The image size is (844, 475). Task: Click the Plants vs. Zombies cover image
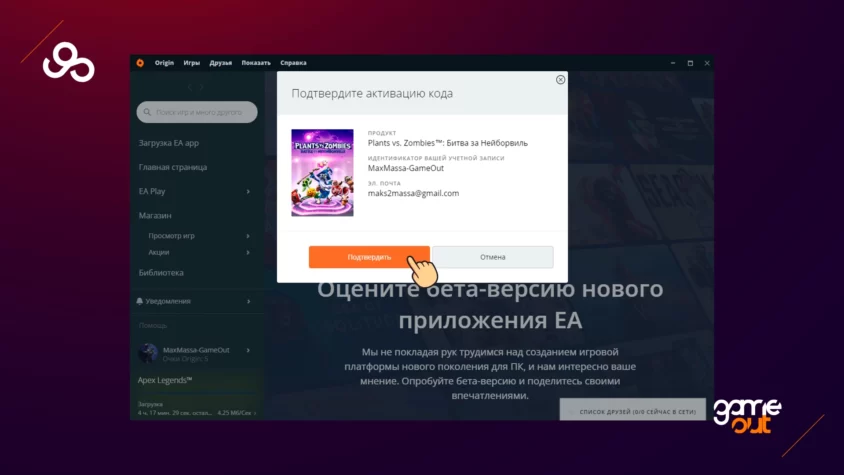[x=322, y=173]
